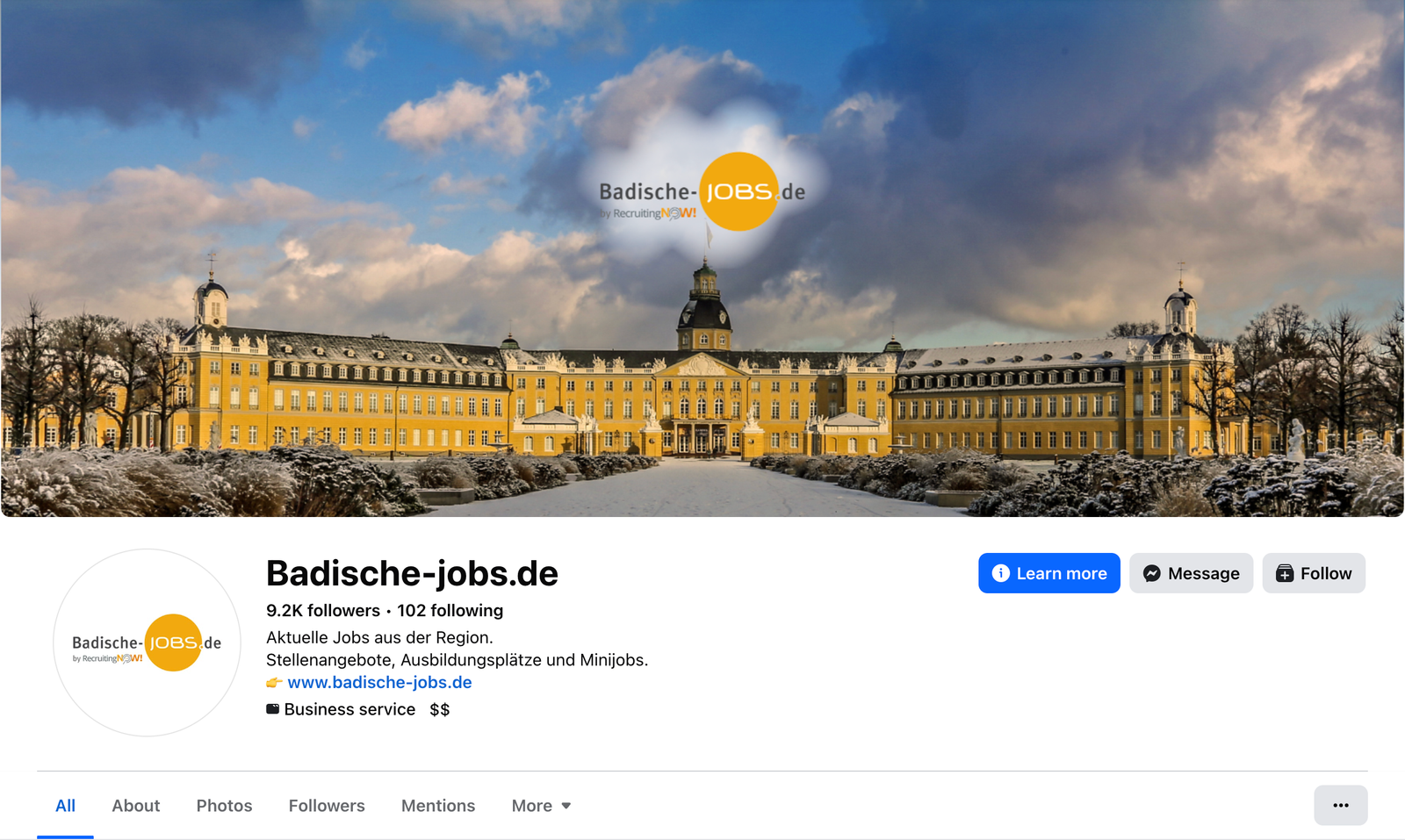1405x840 pixels.
Task: Open the Photos tab
Action: tap(224, 806)
